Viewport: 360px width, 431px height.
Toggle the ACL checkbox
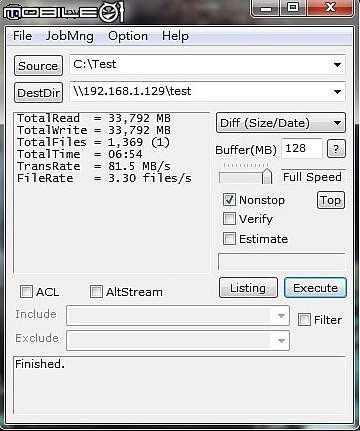click(27, 291)
